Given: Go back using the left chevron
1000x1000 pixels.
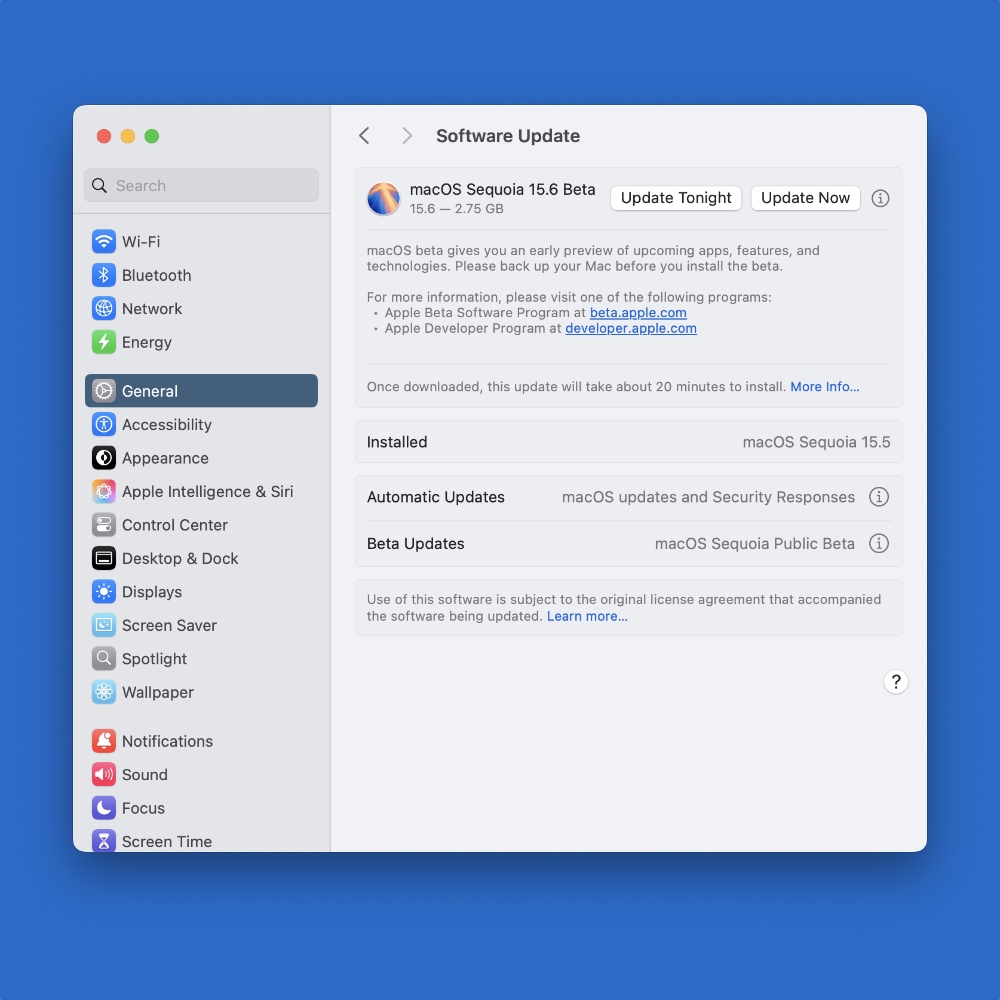Looking at the screenshot, I should click(x=364, y=136).
